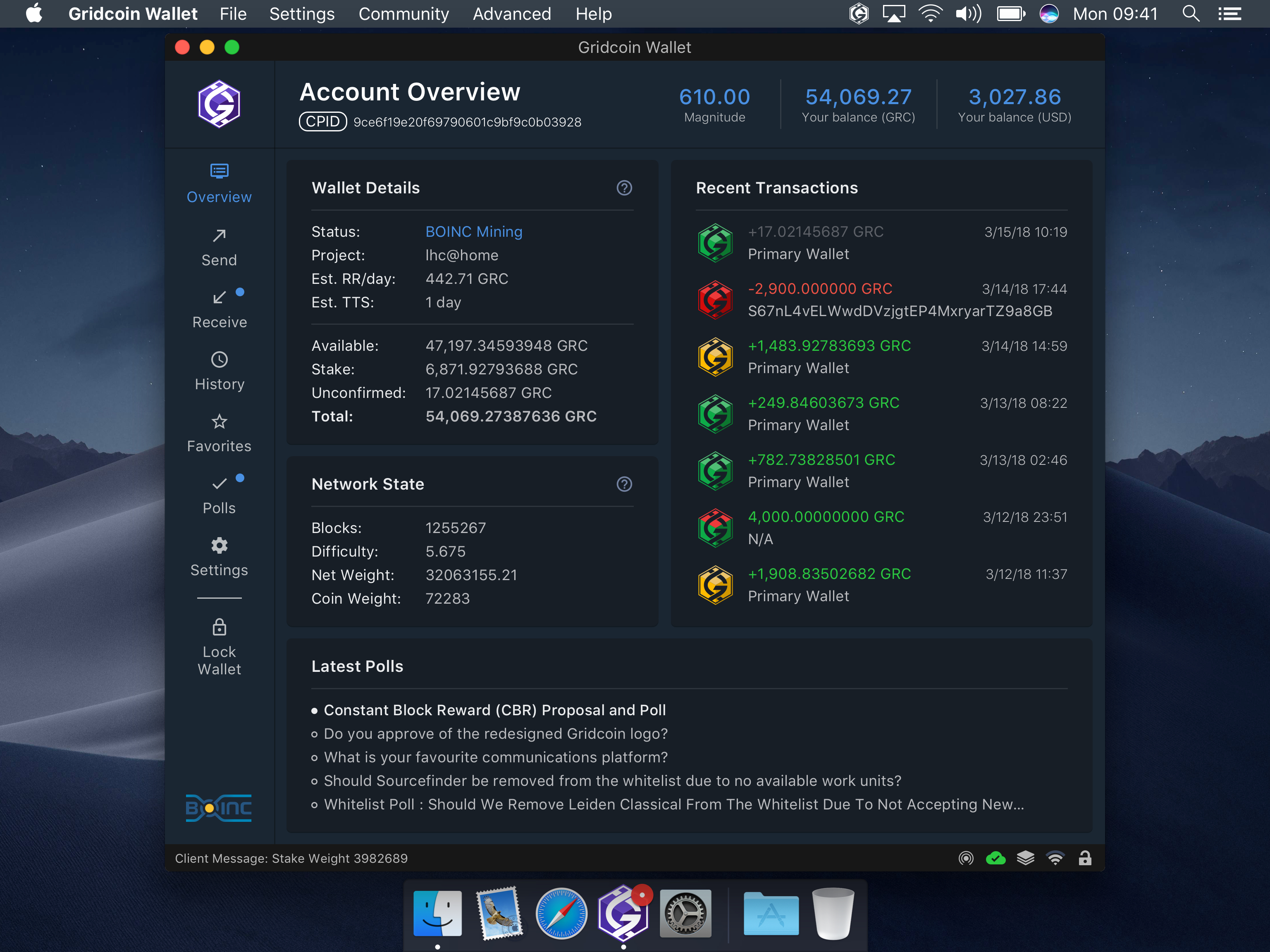Open favourite communications platform poll
The image size is (1270, 952).
tap(496, 757)
